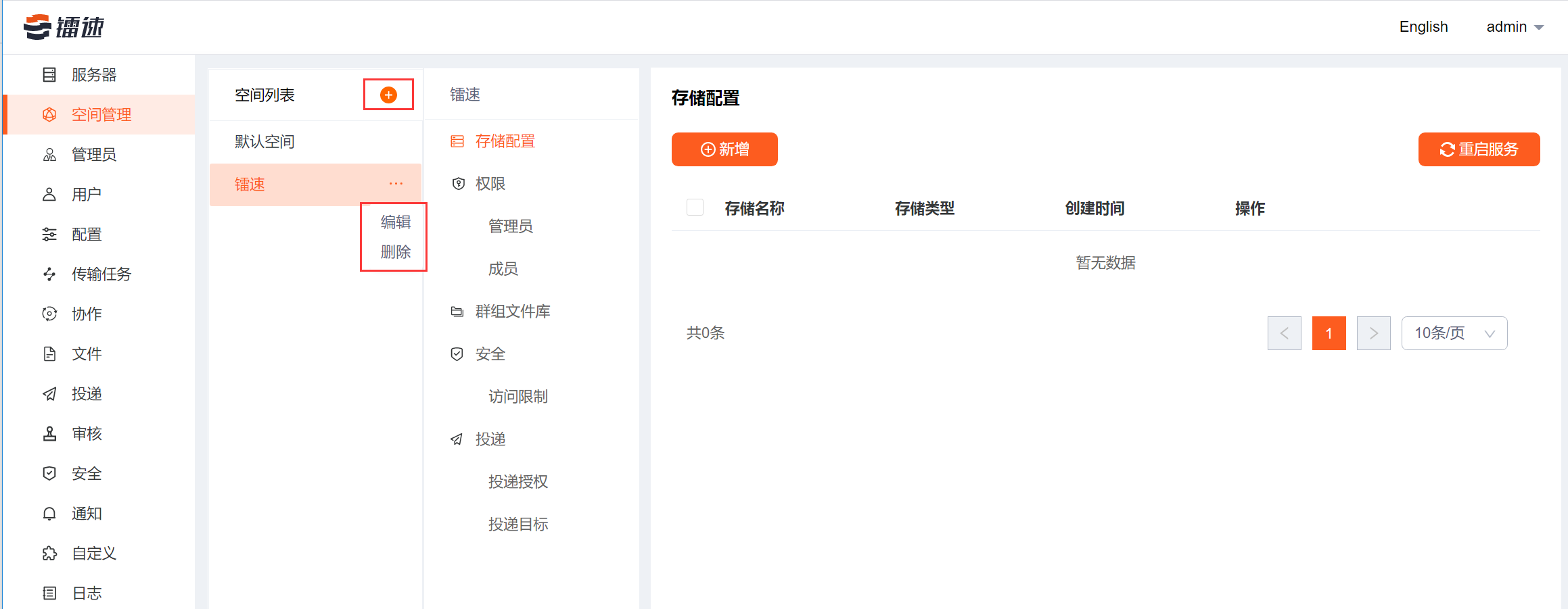This screenshot has width=1568, height=609.
Task: Choose 删除 from the context menu
Action: tap(396, 252)
